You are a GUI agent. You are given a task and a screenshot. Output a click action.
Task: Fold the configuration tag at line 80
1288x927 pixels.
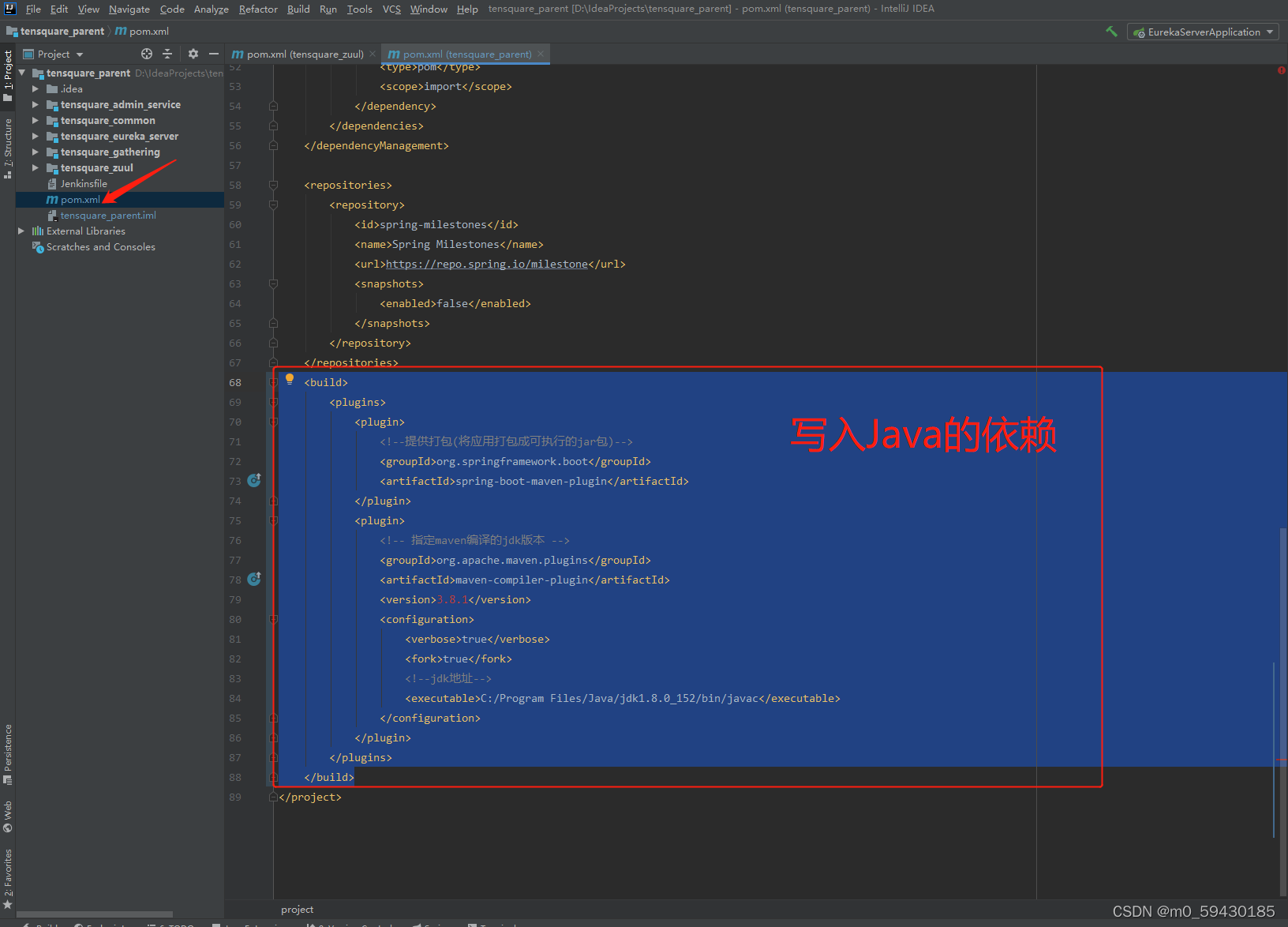273,619
